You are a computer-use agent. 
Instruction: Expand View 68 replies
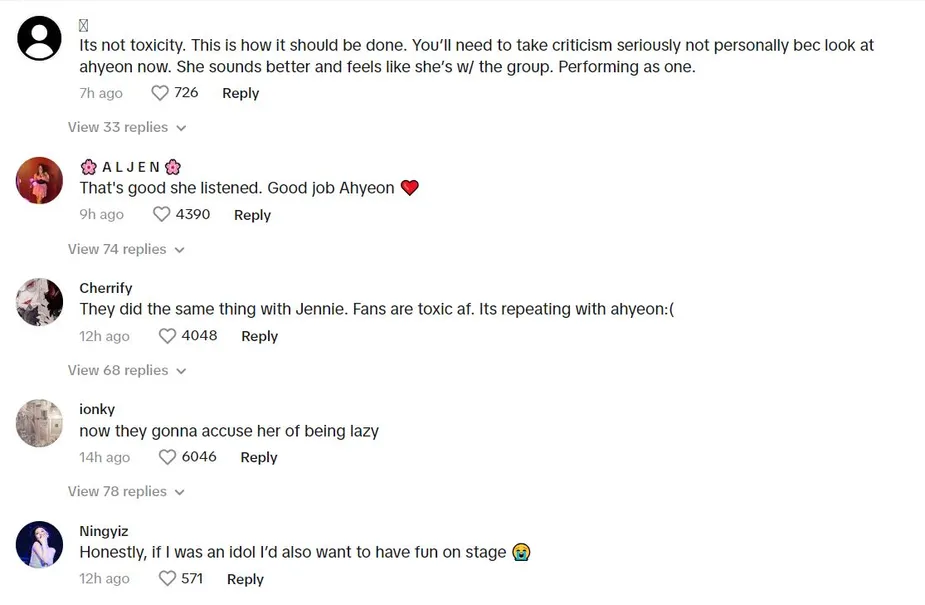(x=127, y=370)
